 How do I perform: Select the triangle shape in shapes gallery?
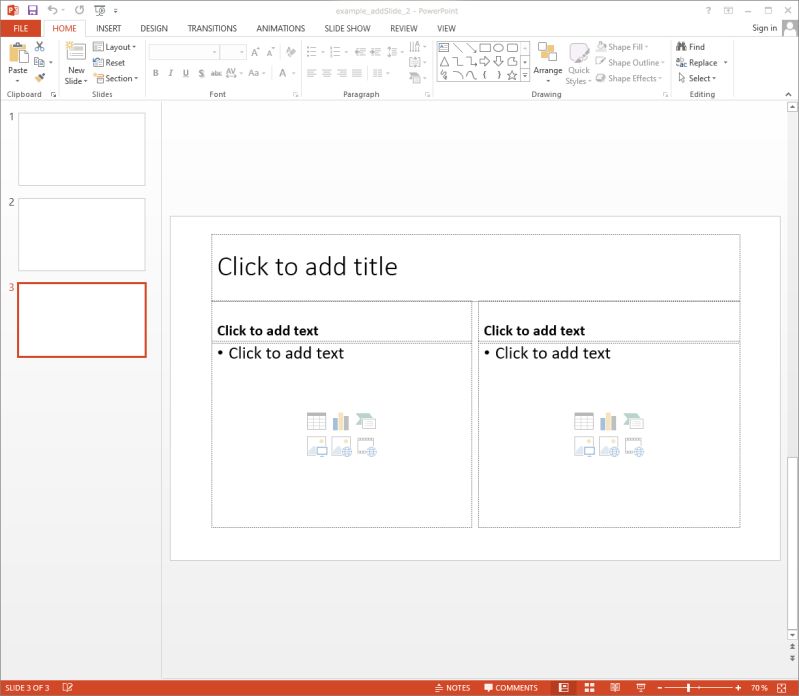coord(444,62)
